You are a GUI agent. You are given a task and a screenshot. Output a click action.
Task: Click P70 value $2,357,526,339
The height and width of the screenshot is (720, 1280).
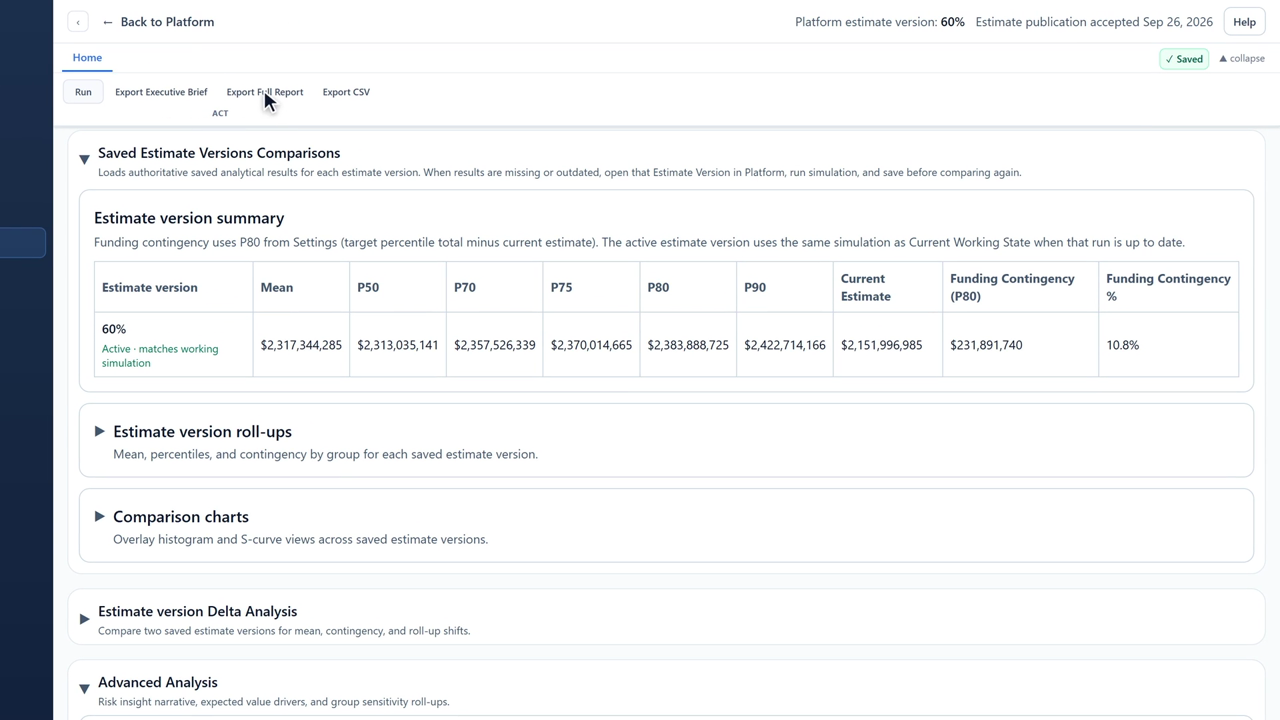(x=495, y=345)
